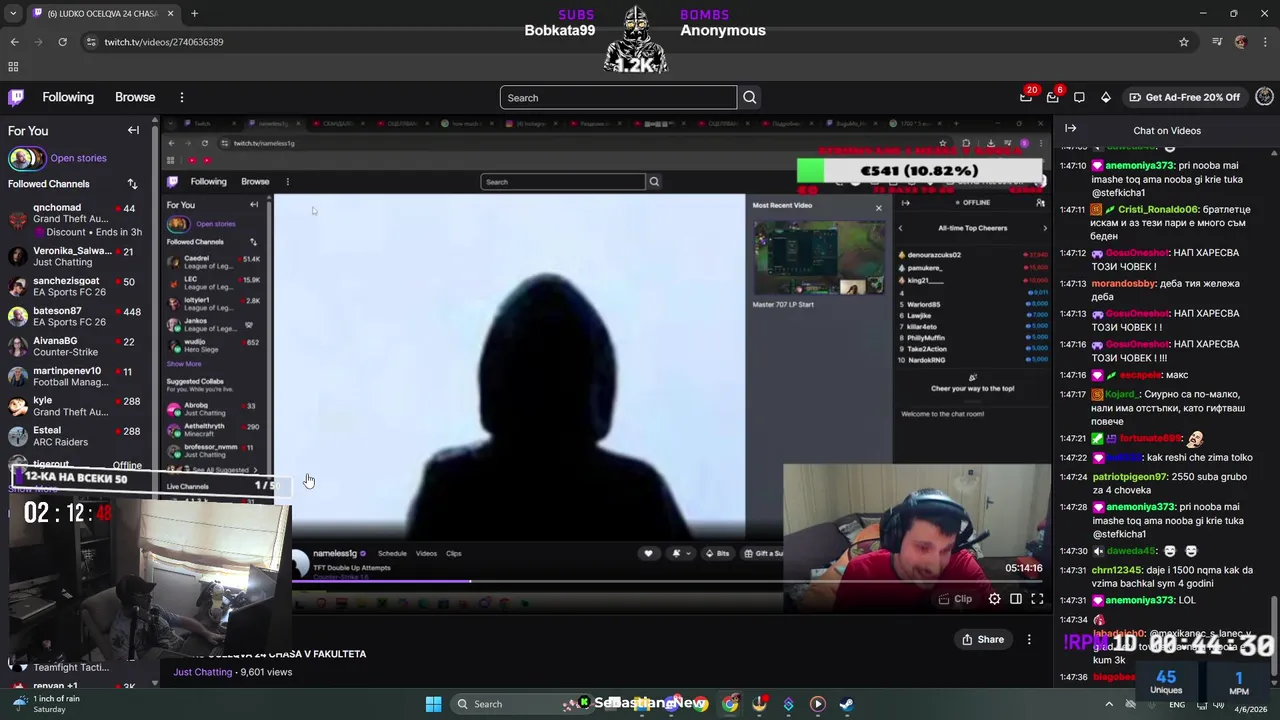Open Twitch notifications inbox with badge 20
The width and height of the screenshot is (1280, 720).
(1026, 97)
